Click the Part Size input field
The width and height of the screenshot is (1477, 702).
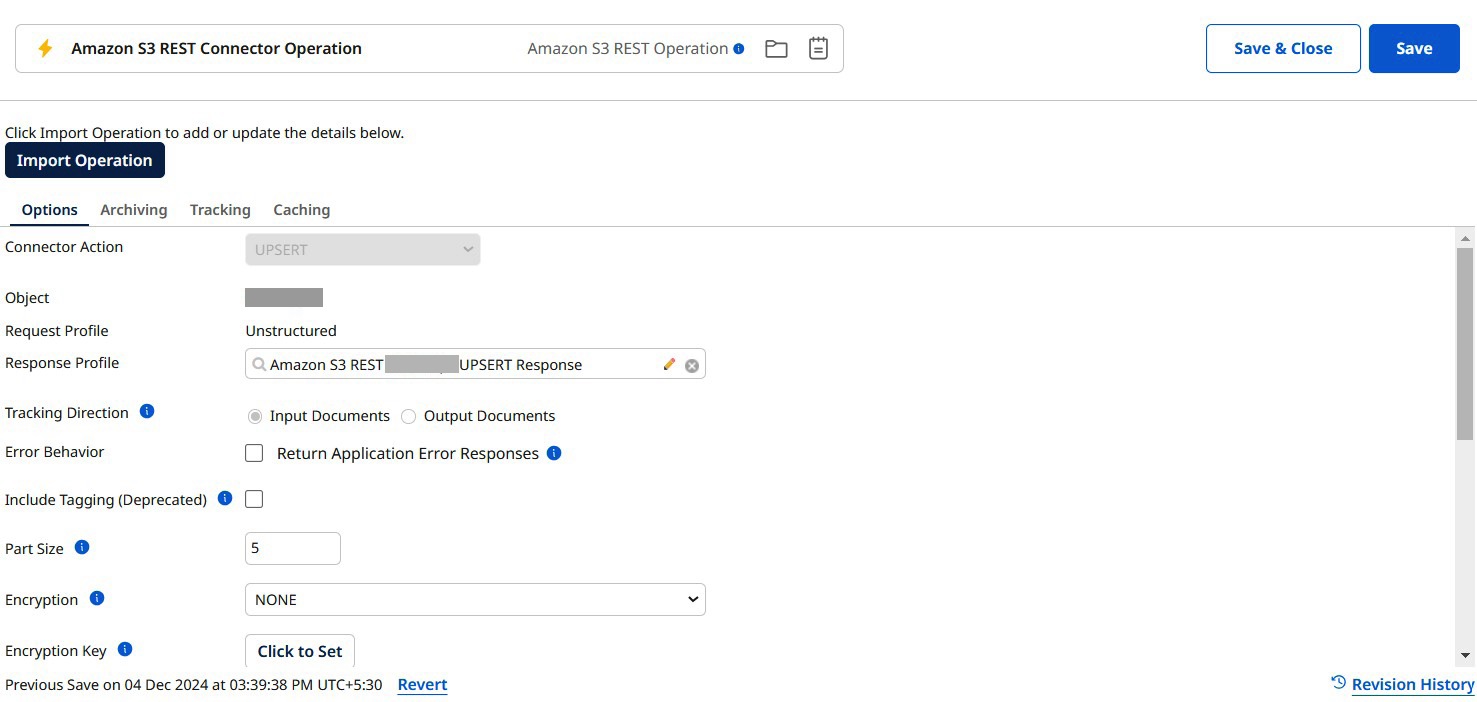293,549
